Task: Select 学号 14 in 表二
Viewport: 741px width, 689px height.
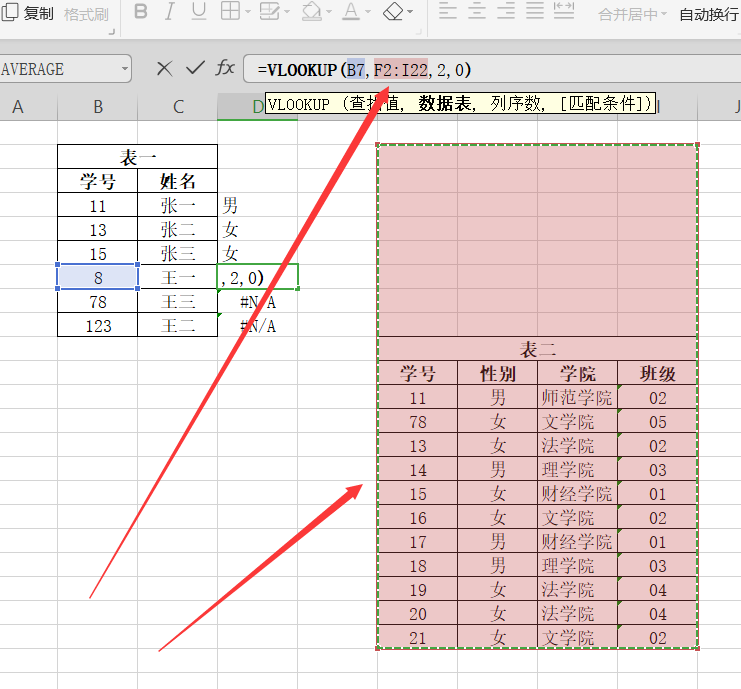Action: pyautogui.click(x=418, y=470)
